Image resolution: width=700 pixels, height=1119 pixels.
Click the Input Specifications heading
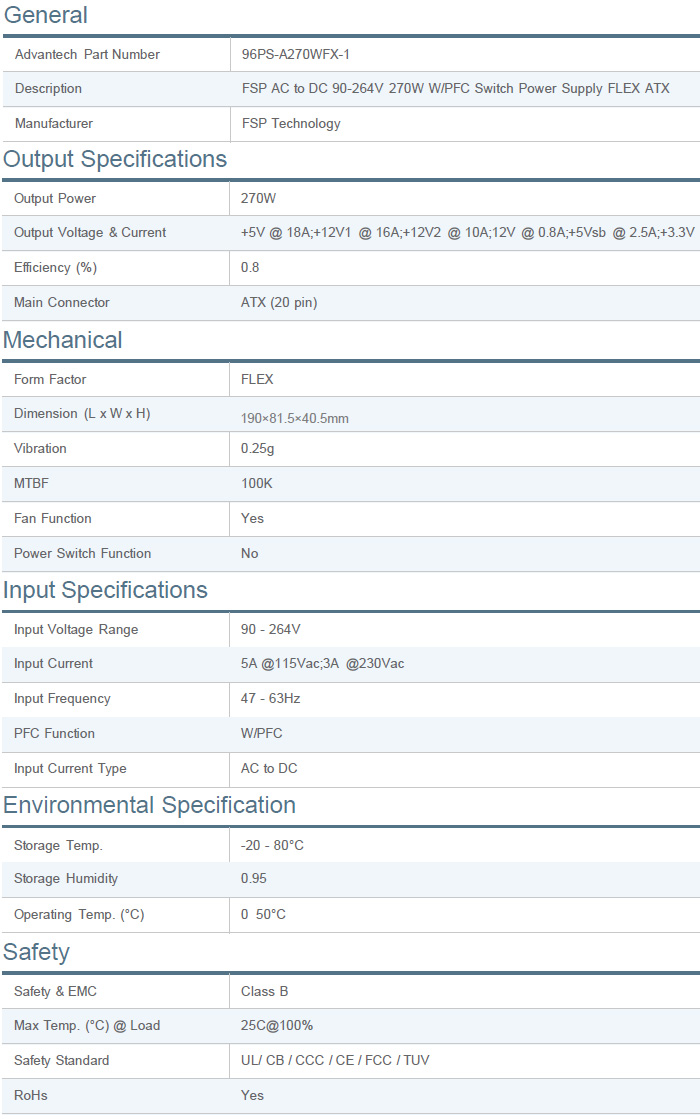click(105, 590)
